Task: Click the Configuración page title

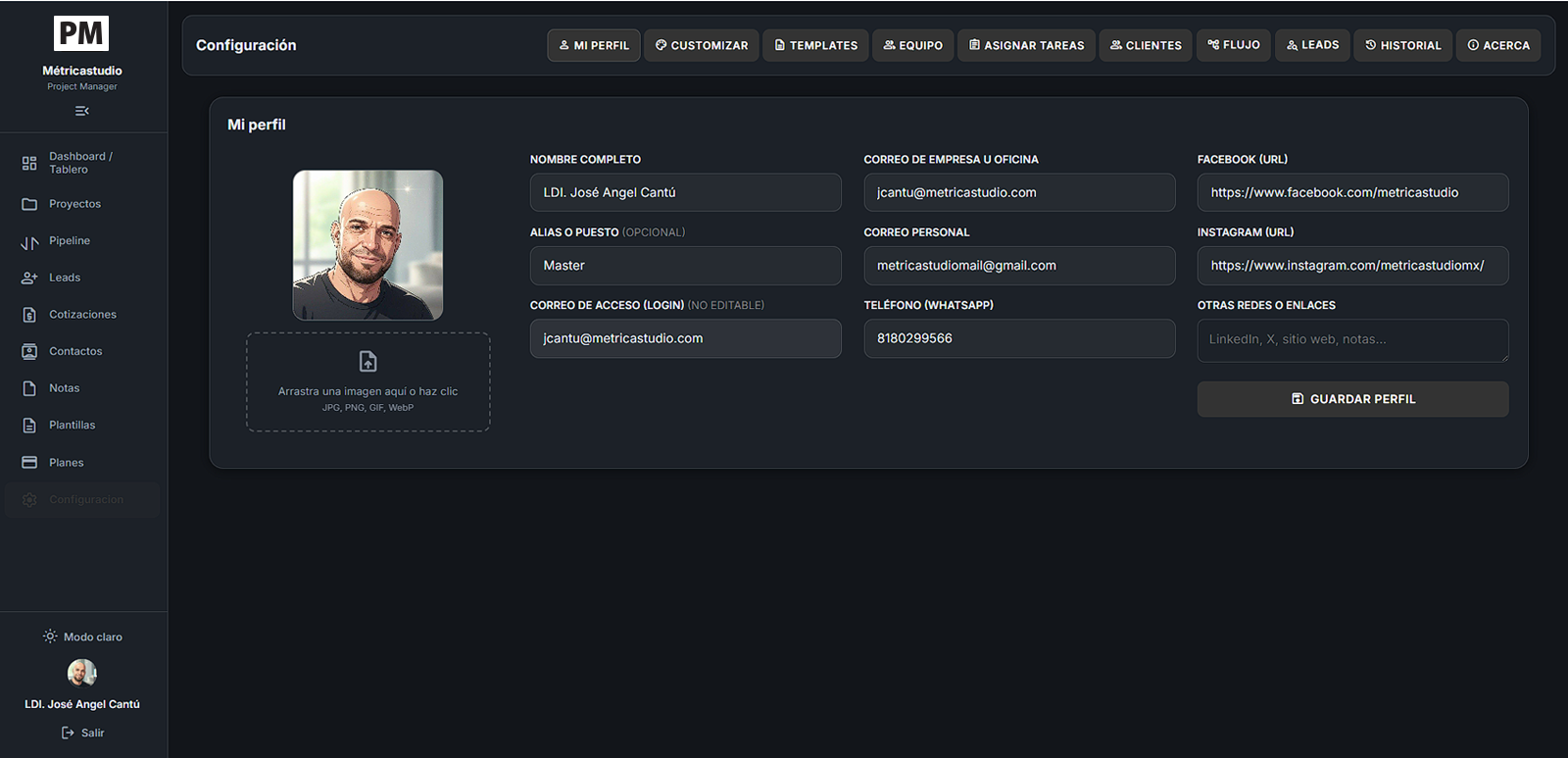Action: (x=246, y=45)
